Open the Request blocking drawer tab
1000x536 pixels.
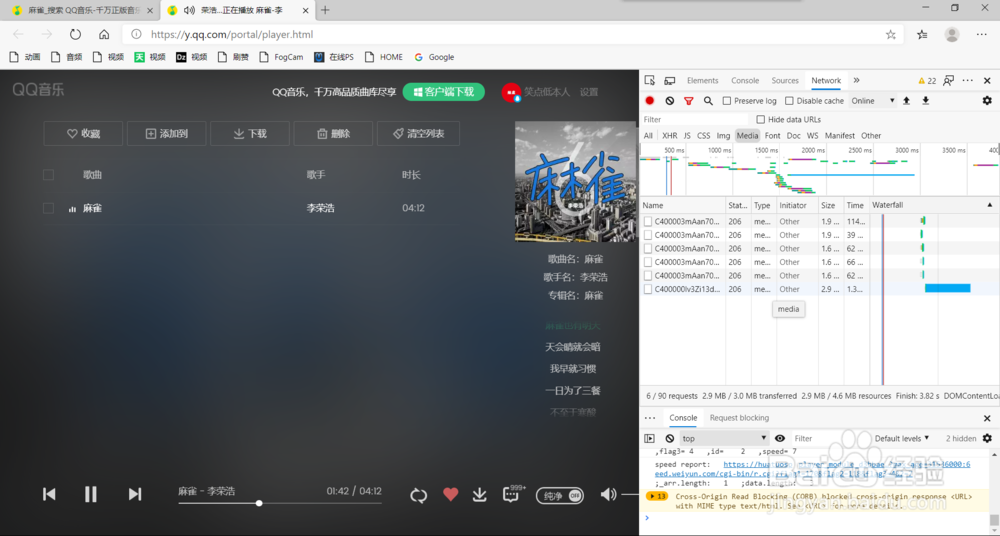[739, 418]
